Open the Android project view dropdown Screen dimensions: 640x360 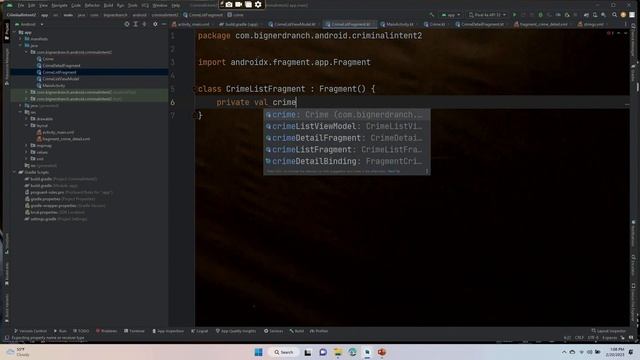(x=29, y=24)
